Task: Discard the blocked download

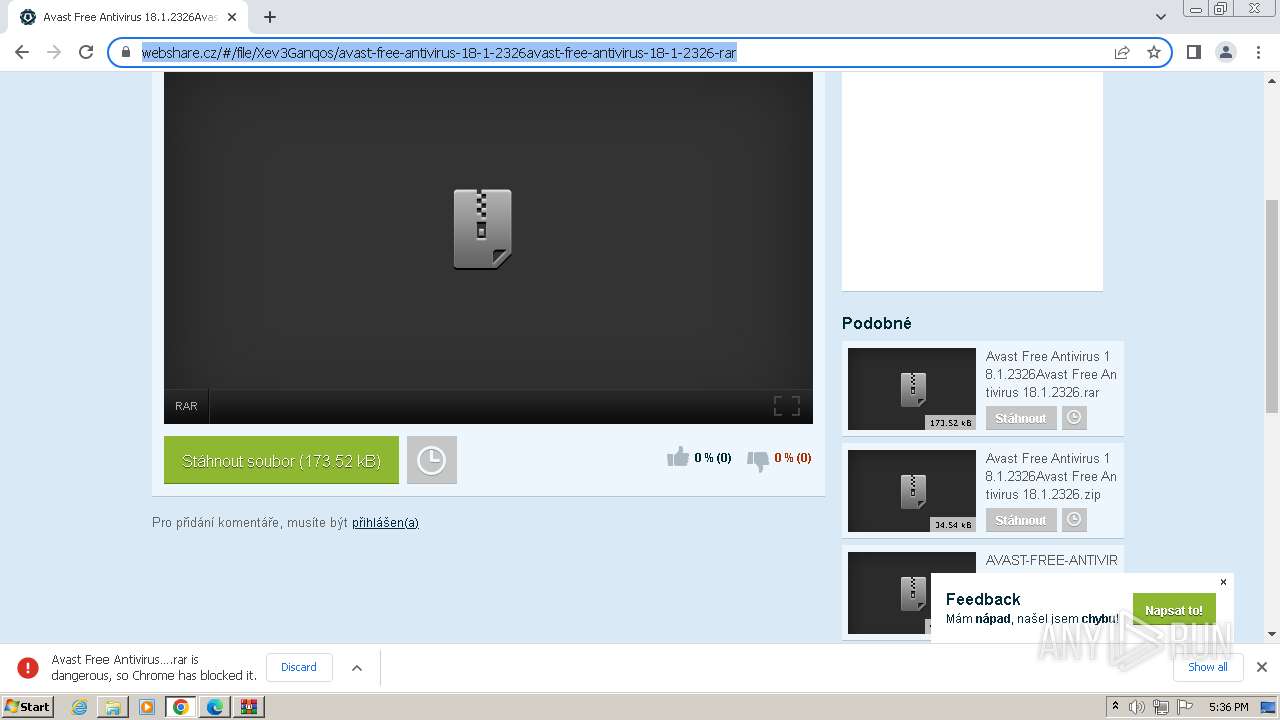Action: click(299, 667)
